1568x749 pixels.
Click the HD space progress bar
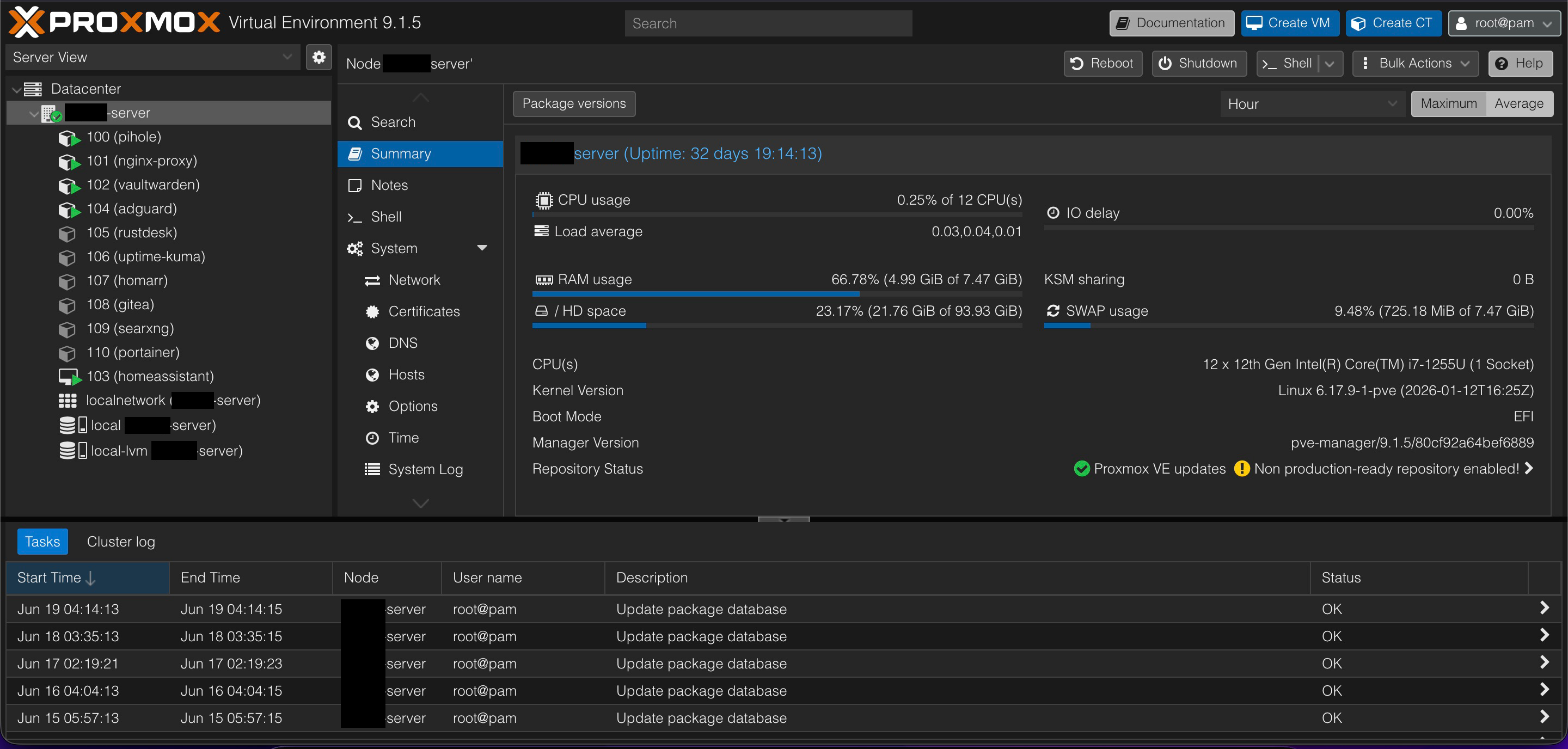pos(777,326)
